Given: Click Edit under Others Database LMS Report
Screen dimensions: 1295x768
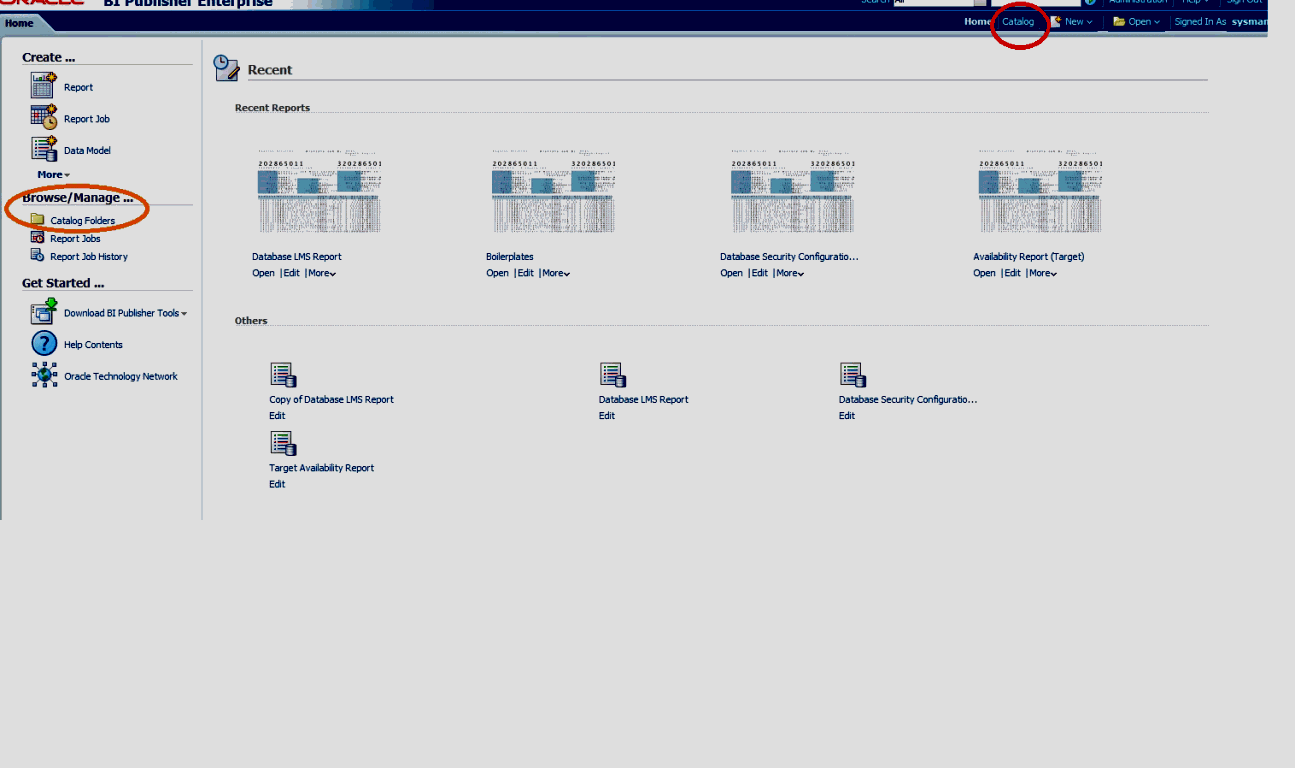Looking at the screenshot, I should 607,416.
